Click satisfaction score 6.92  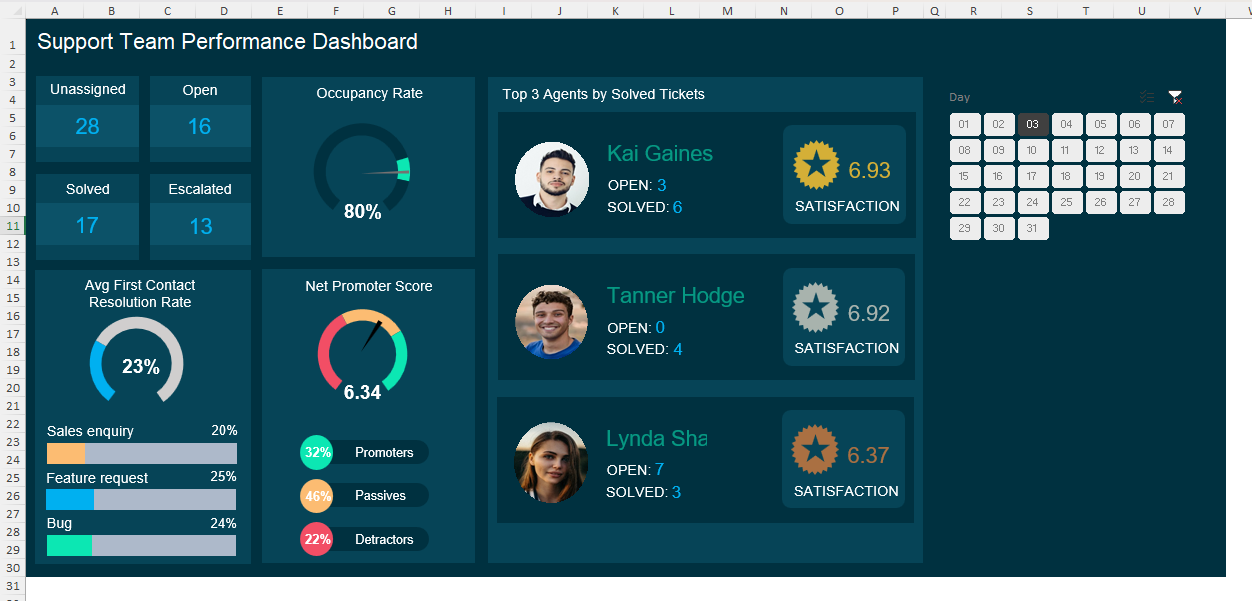[868, 313]
